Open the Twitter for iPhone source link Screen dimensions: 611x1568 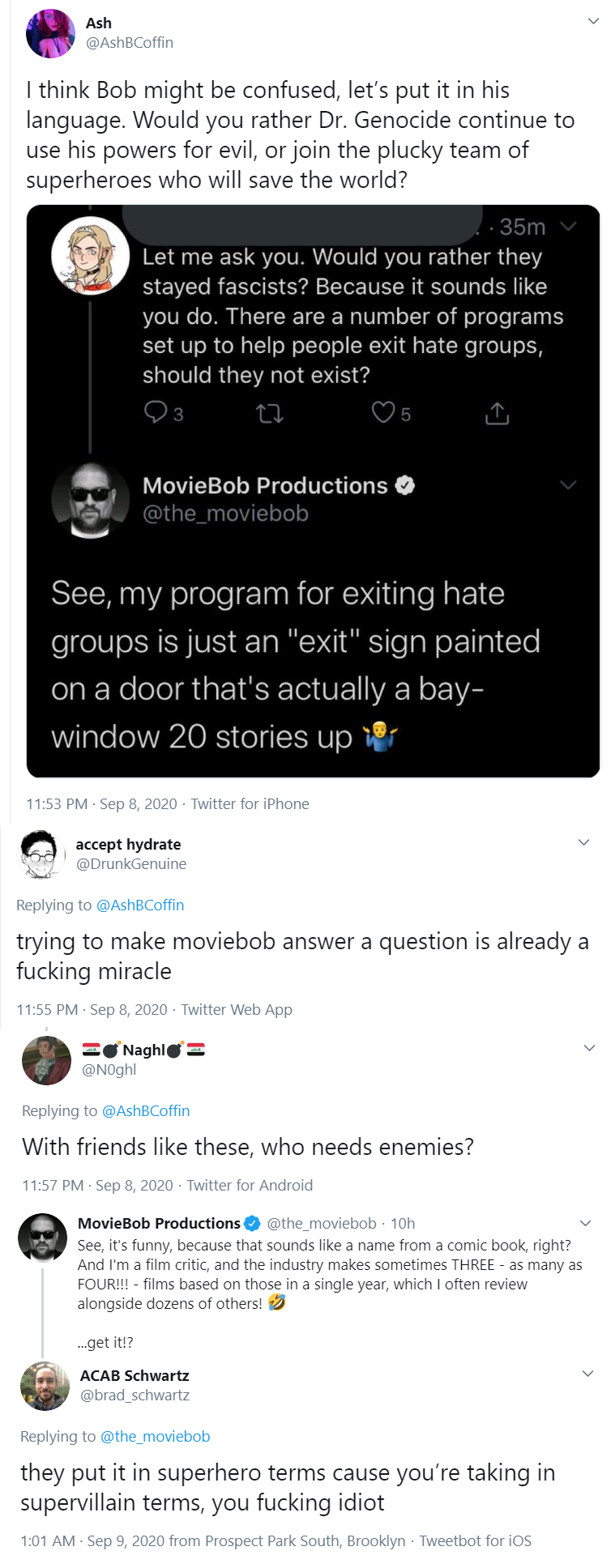click(250, 803)
